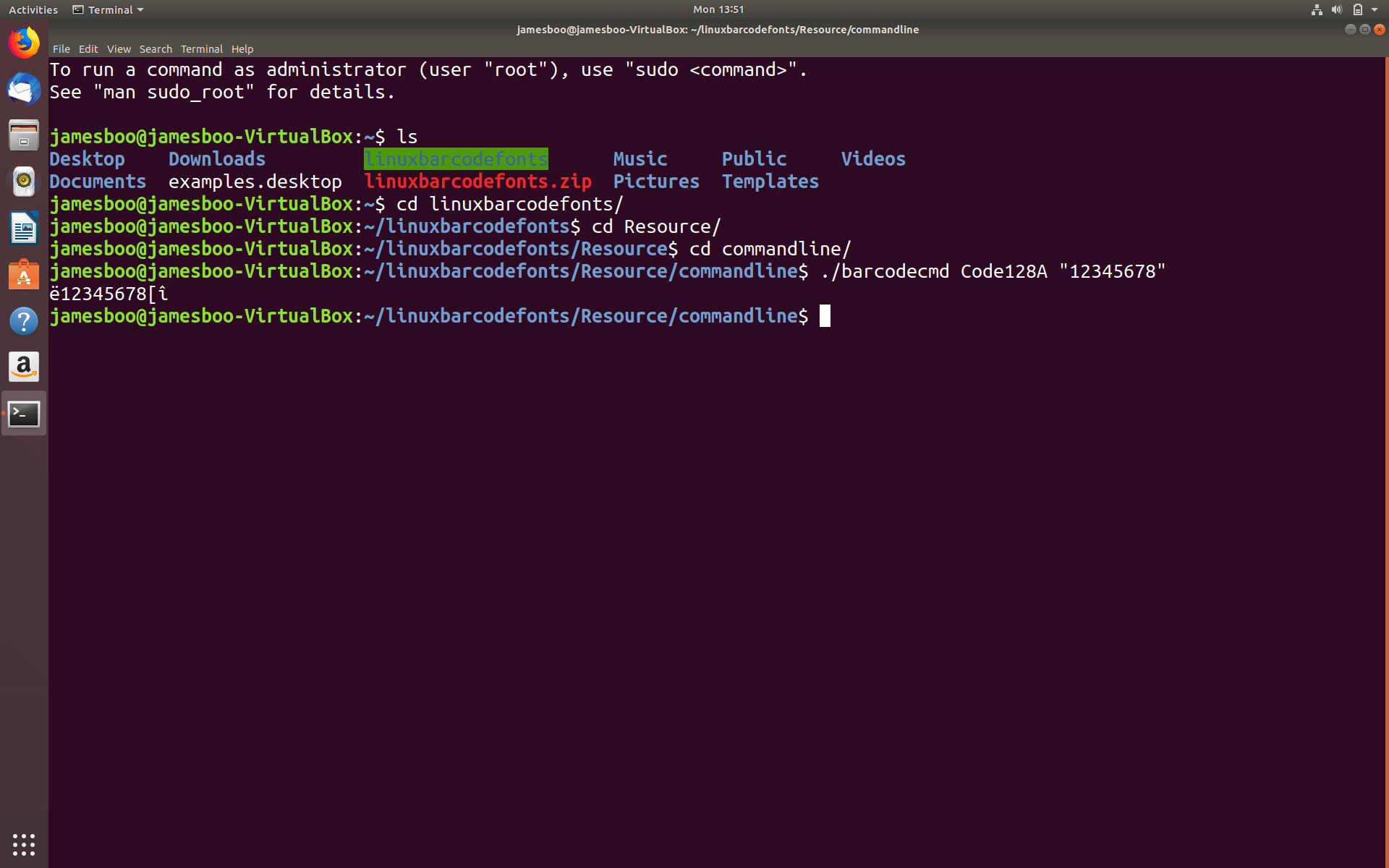The image size is (1389, 868).
Task: Open Firefox from the dock
Action: (24, 43)
